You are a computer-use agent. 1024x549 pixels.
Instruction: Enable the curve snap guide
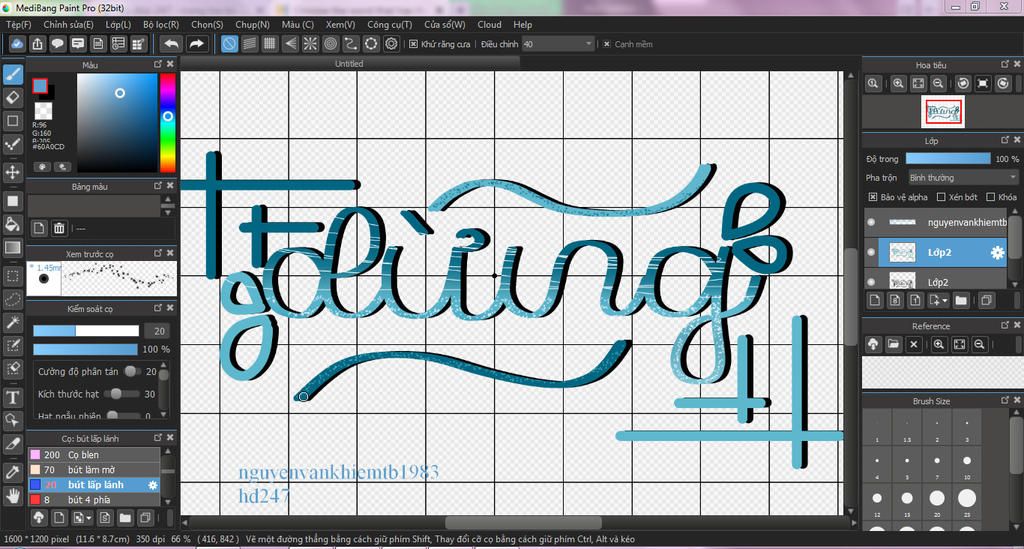coord(351,44)
